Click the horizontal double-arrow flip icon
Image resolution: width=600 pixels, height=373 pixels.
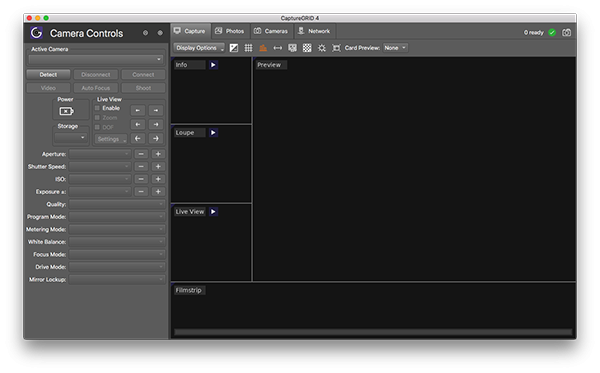tap(277, 48)
